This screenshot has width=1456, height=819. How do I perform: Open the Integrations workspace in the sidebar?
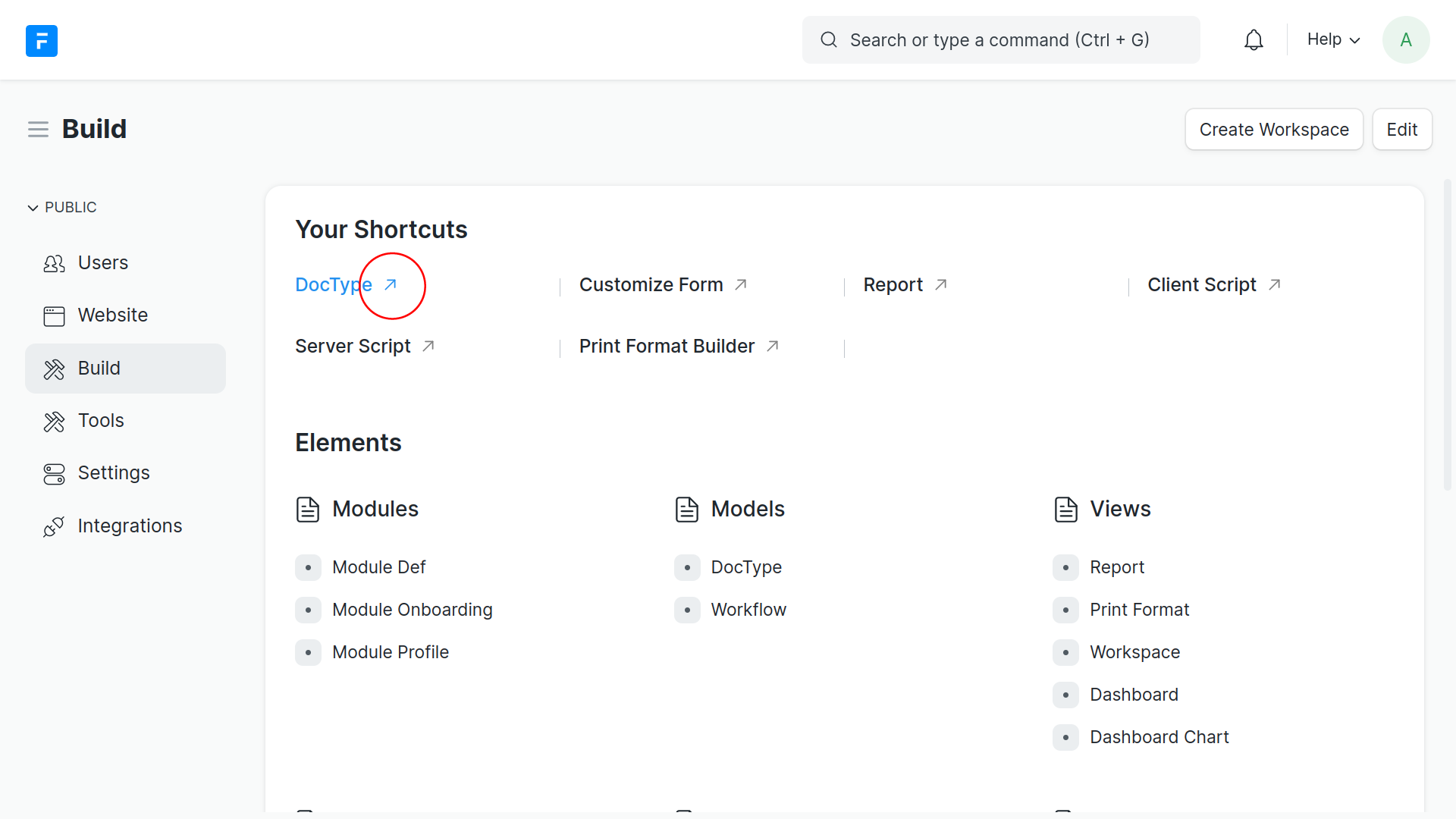point(130,526)
